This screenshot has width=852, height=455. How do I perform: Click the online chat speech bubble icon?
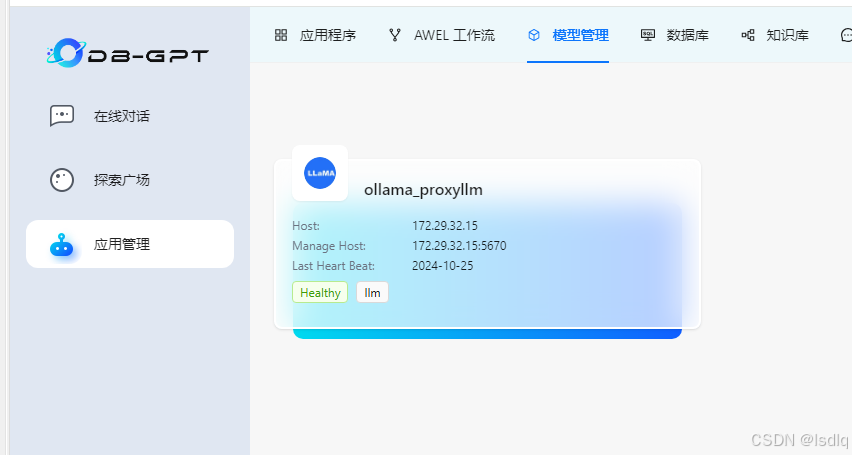62,116
